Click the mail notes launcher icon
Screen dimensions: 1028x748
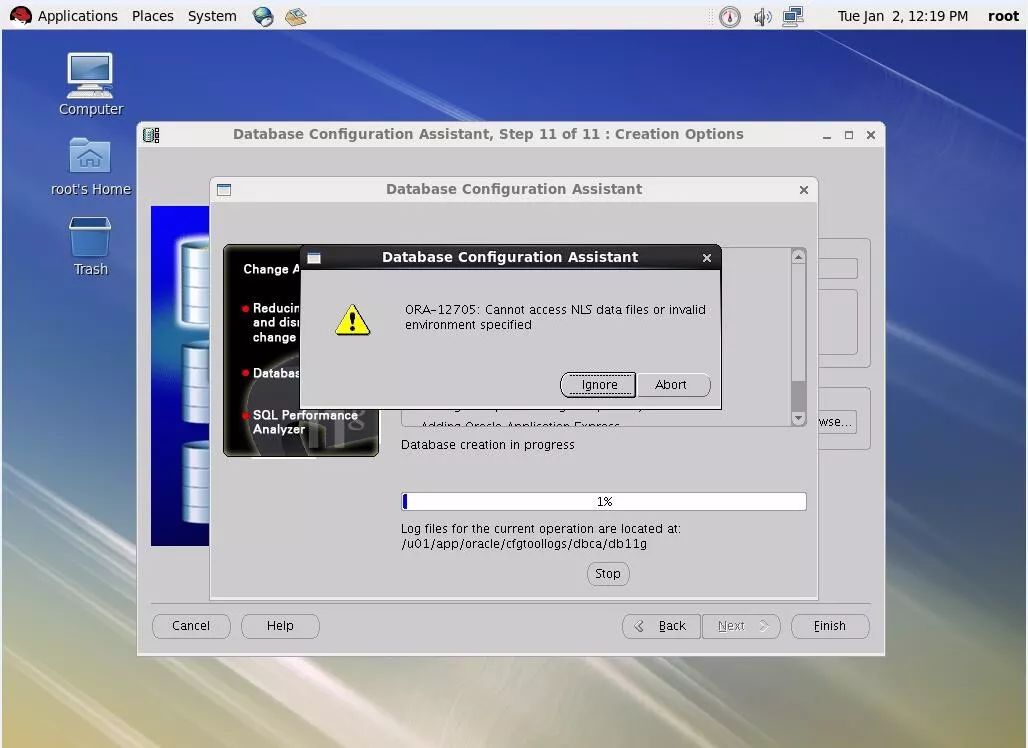click(296, 16)
